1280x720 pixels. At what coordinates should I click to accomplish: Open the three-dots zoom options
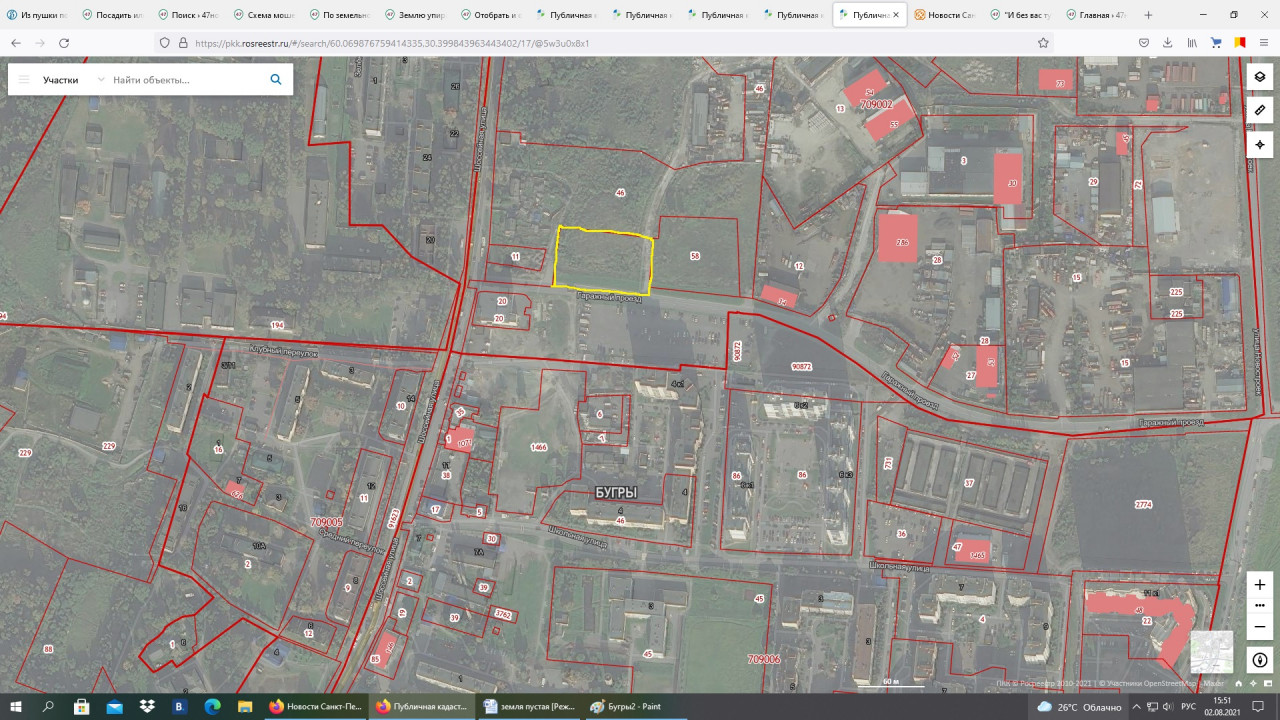(1259, 605)
